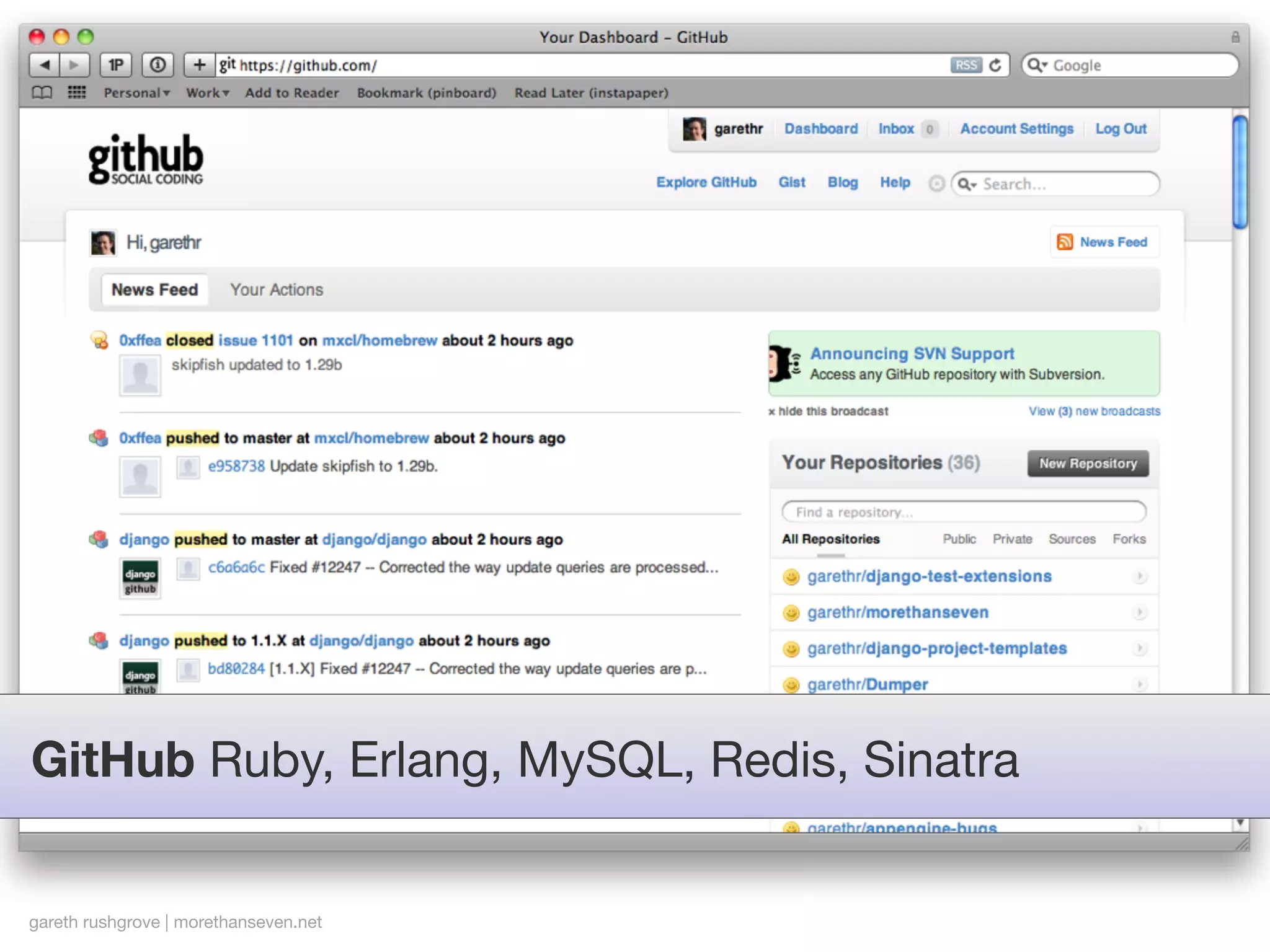1270x952 pixels.
Task: Open issue 1101 link
Action: point(255,340)
